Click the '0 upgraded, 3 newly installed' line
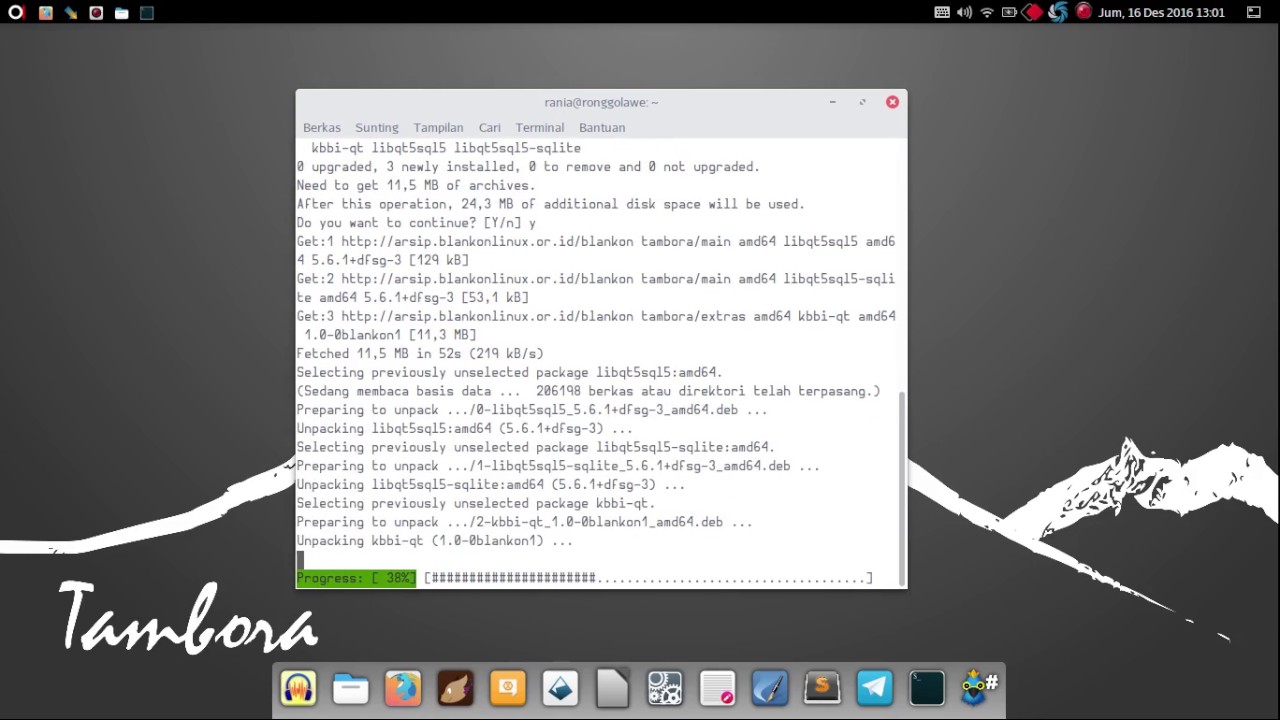Image resolution: width=1280 pixels, height=720 pixels. point(528,167)
